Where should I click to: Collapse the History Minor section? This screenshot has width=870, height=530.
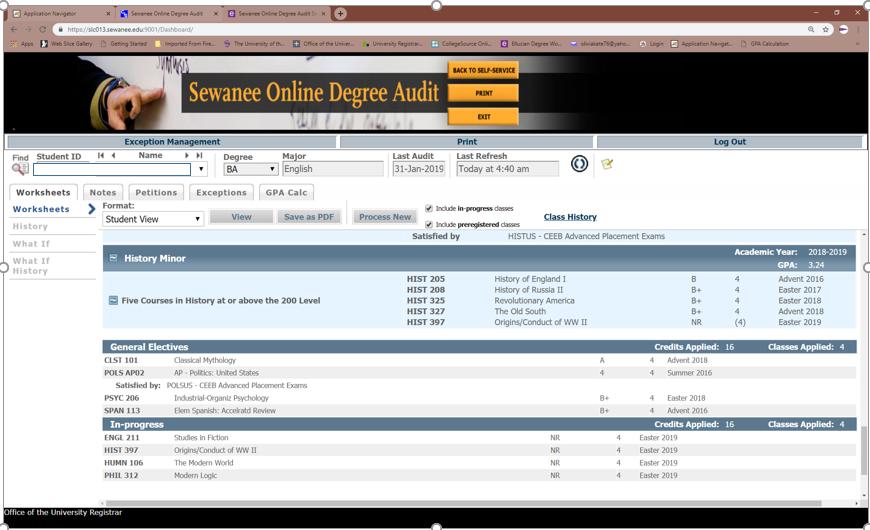[114, 258]
